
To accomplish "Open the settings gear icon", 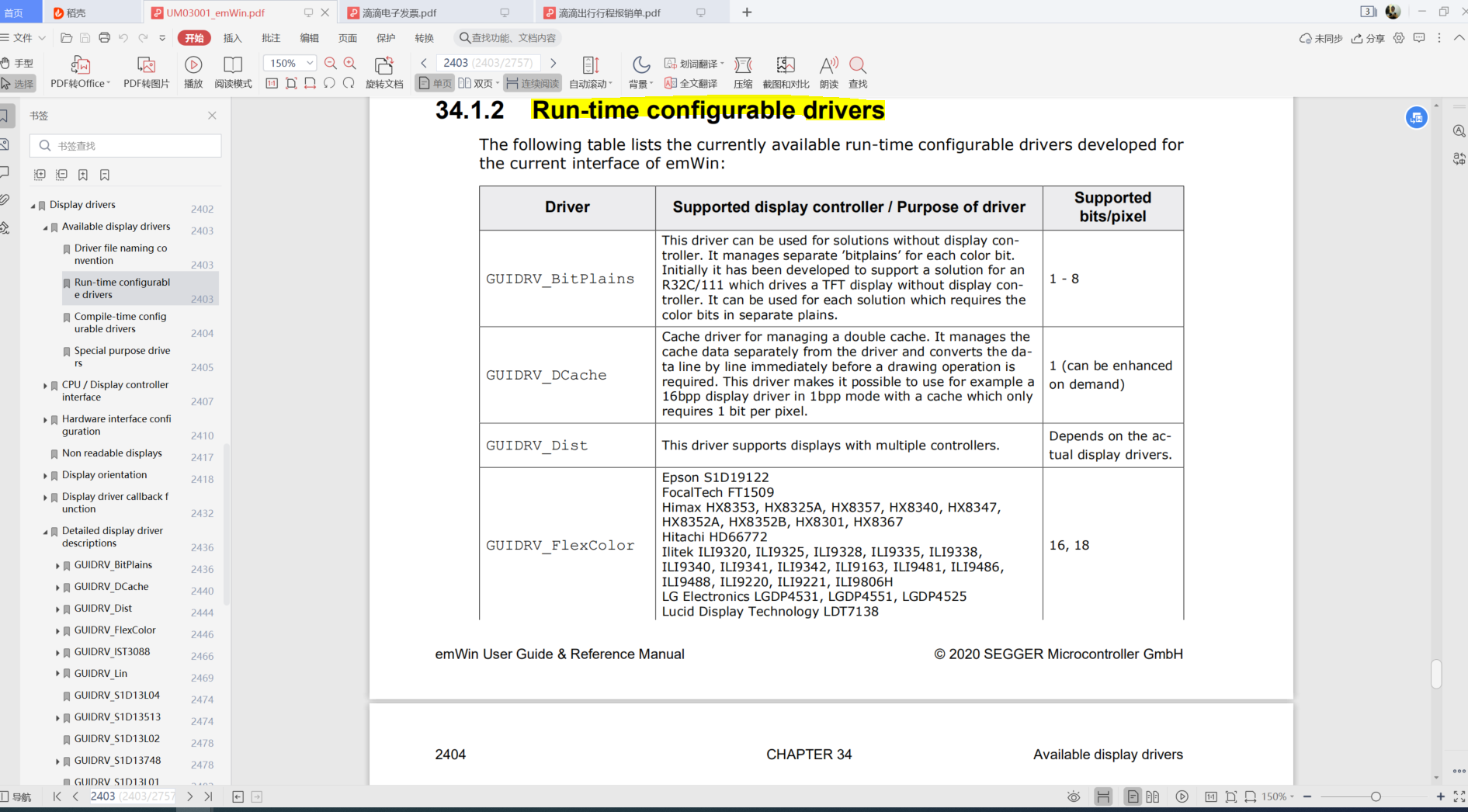I will (1399, 37).
